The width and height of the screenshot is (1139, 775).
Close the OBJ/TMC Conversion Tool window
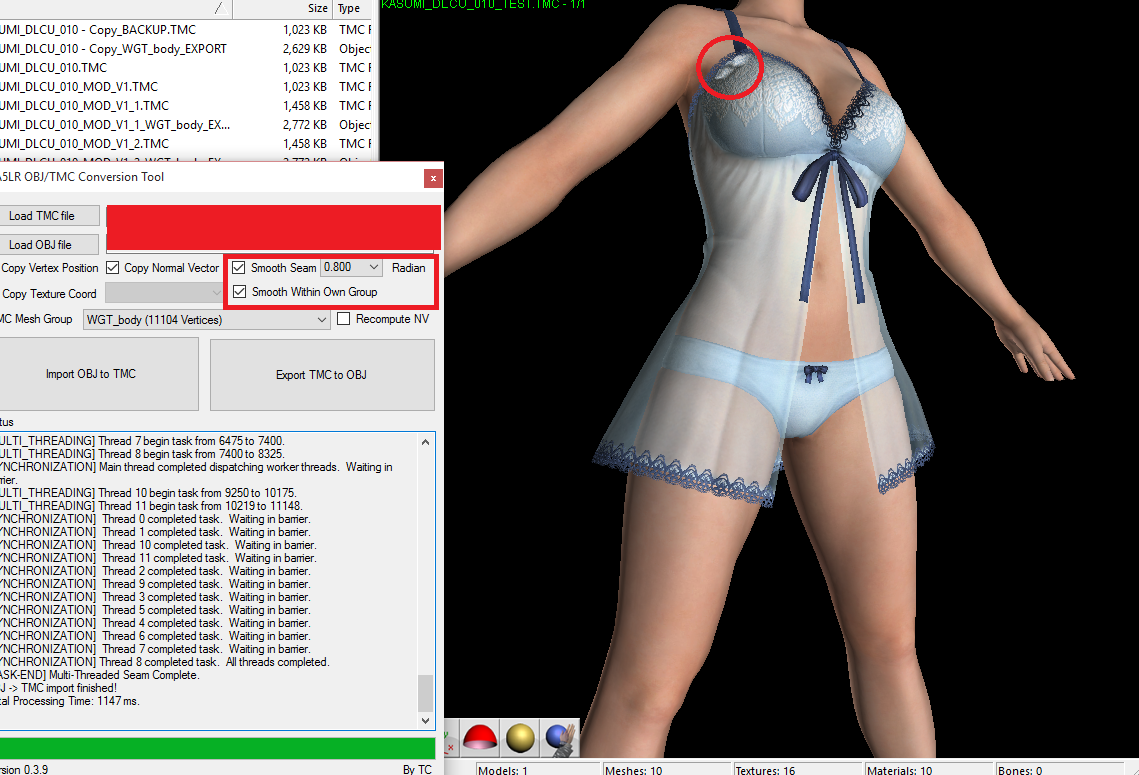click(432, 178)
